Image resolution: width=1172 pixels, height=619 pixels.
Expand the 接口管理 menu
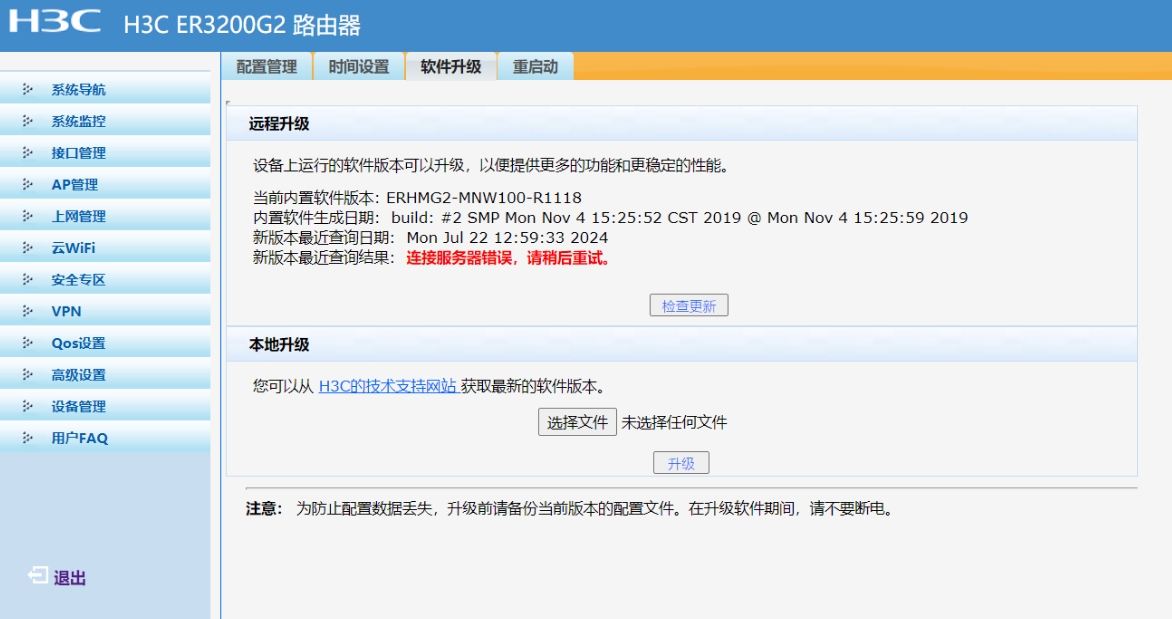point(105,153)
